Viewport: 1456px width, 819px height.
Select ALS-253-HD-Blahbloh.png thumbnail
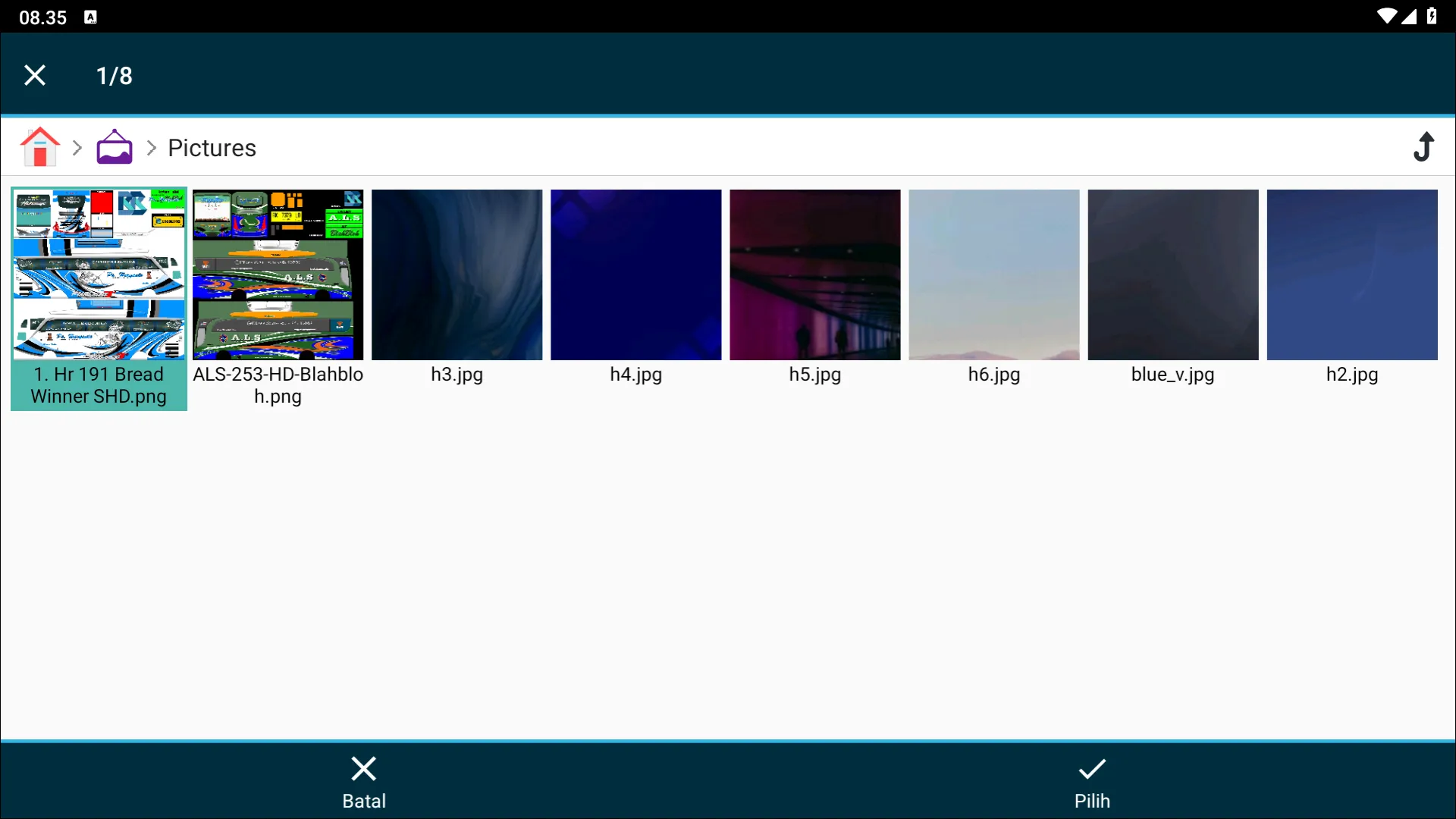278,275
